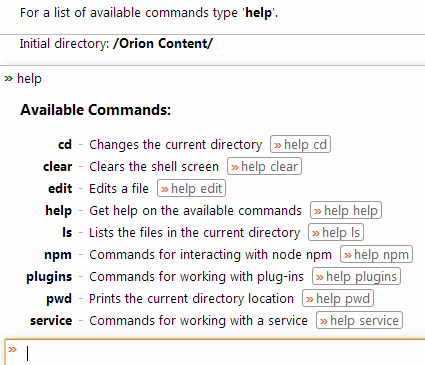Click the /Orion Content/ directory text

[x=163, y=44]
